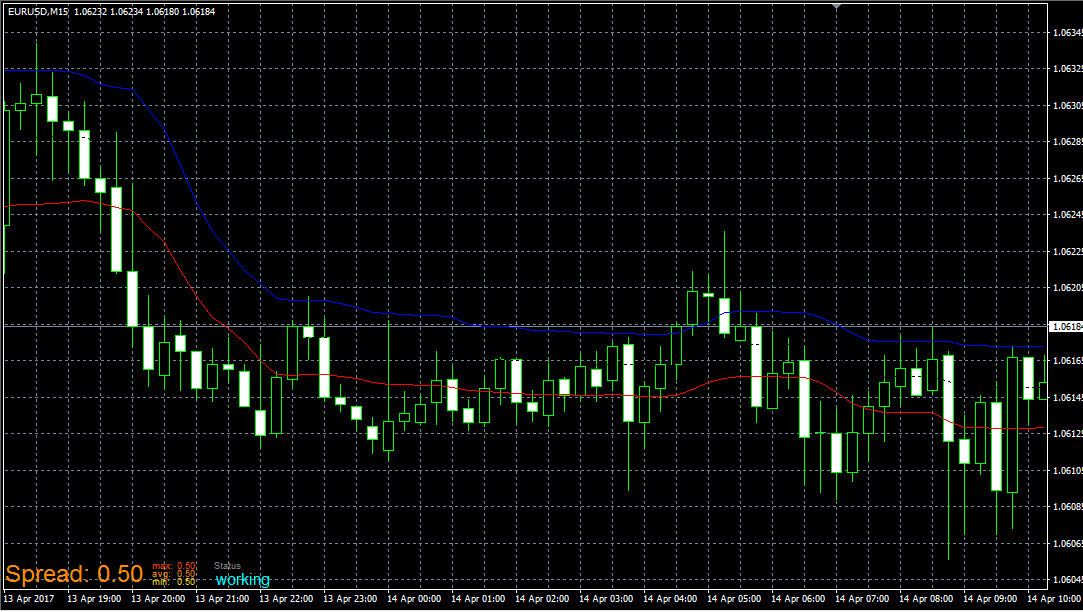The height and width of the screenshot is (612, 1083).
Task: Click the orange Spread: 0.50 label
Action: (x=74, y=574)
